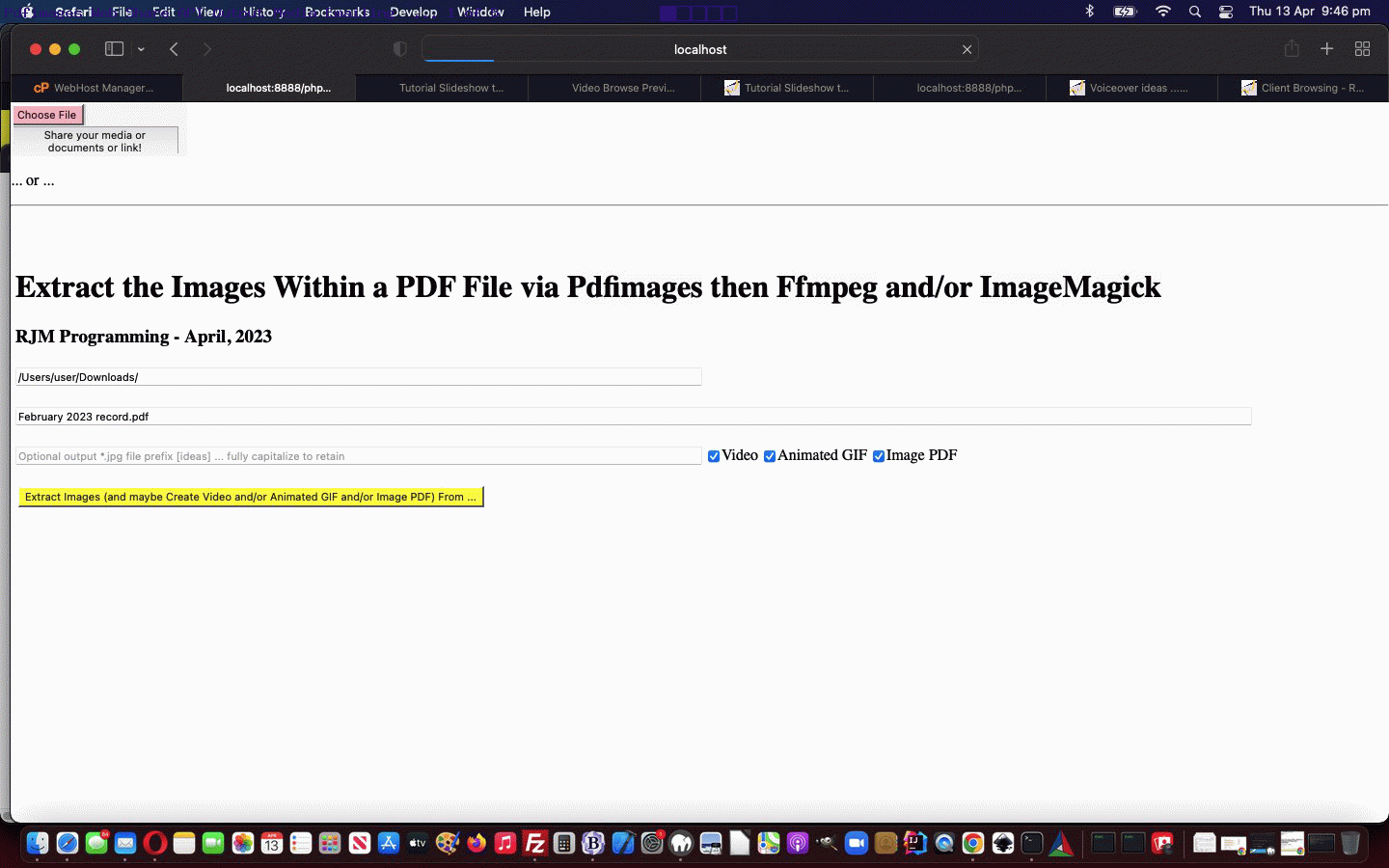The image size is (1389, 868).
Task: Go forward with the forward chevron
Action: [206, 49]
